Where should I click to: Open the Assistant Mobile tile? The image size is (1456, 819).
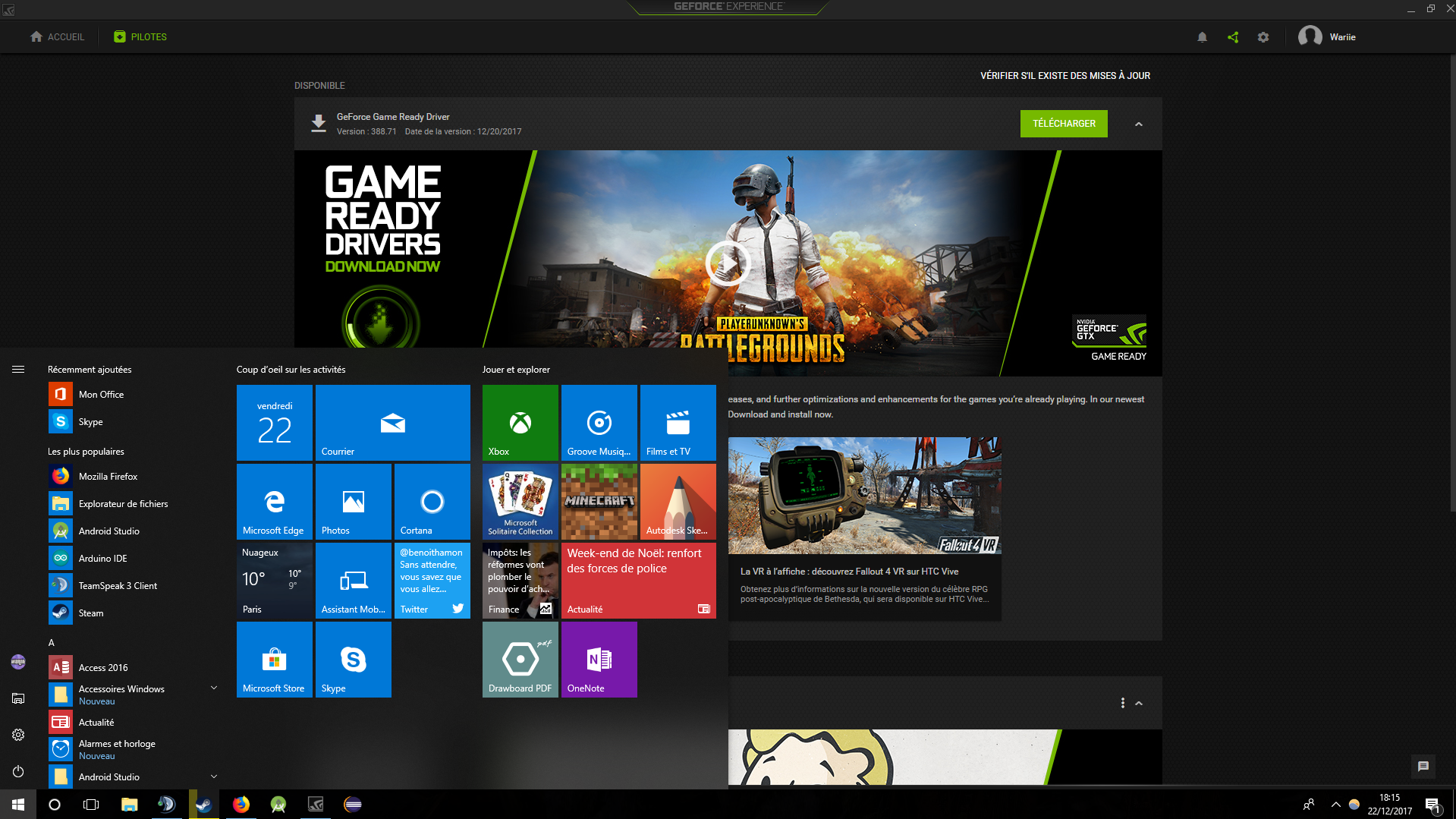point(354,581)
